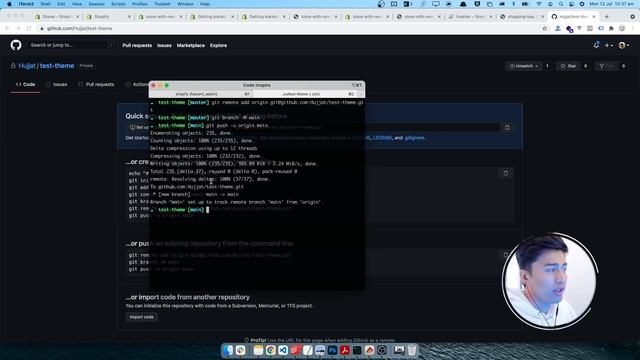640x360 pixels.
Task: Click 'Delta compression using up to 12 threads' line
Action: 203,149
